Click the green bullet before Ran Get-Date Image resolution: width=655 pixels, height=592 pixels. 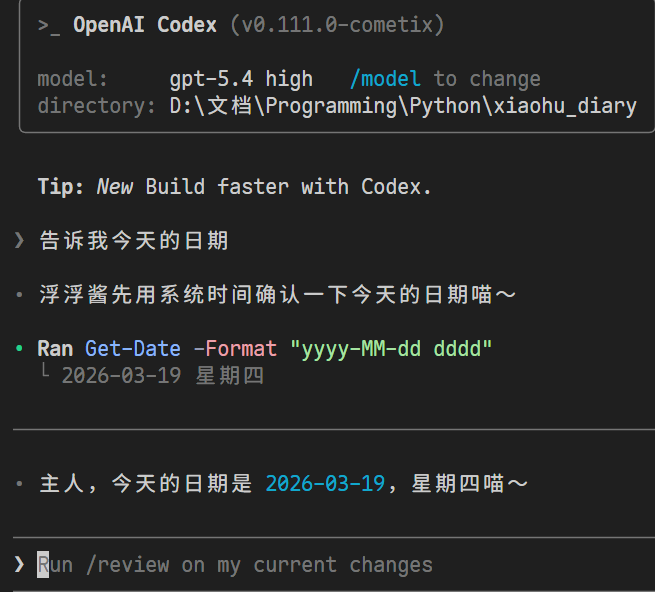(19, 348)
